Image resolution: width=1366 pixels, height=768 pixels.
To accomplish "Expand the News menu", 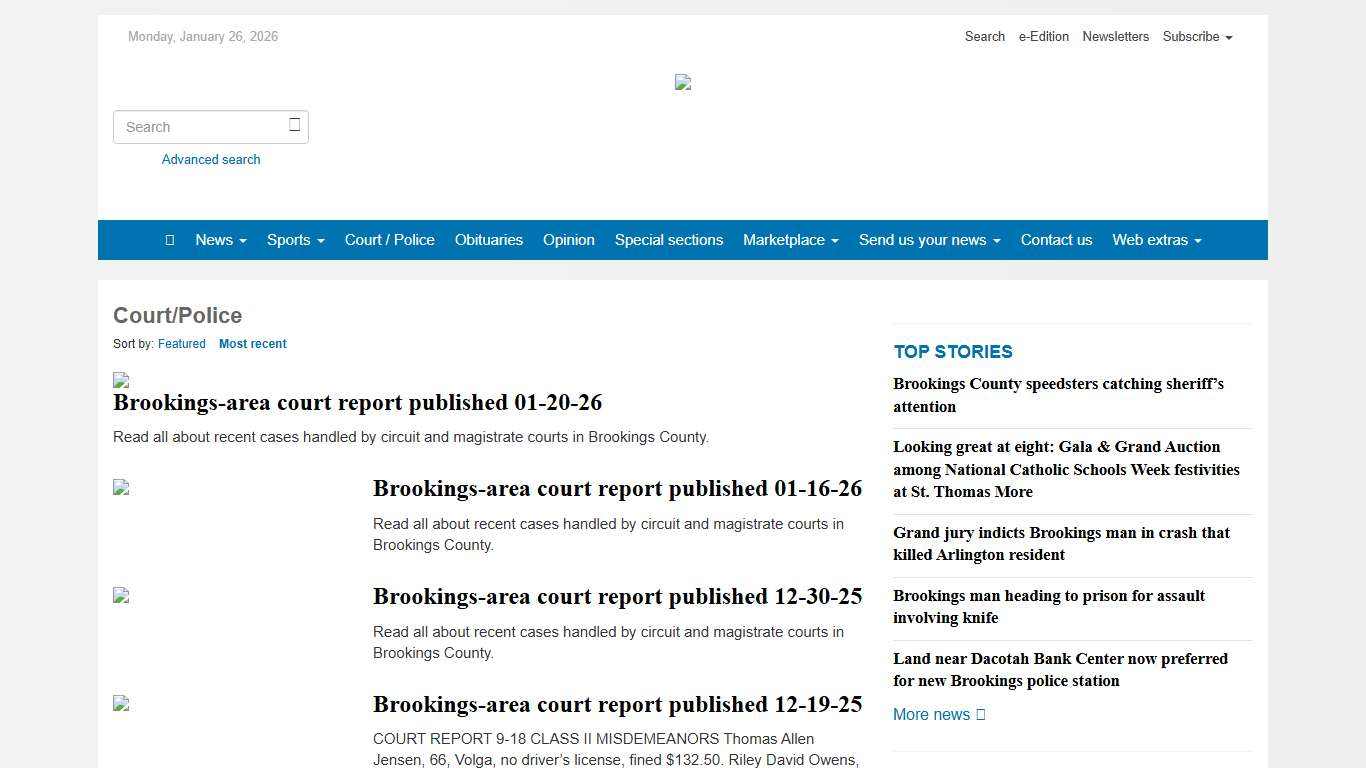I will [x=220, y=240].
